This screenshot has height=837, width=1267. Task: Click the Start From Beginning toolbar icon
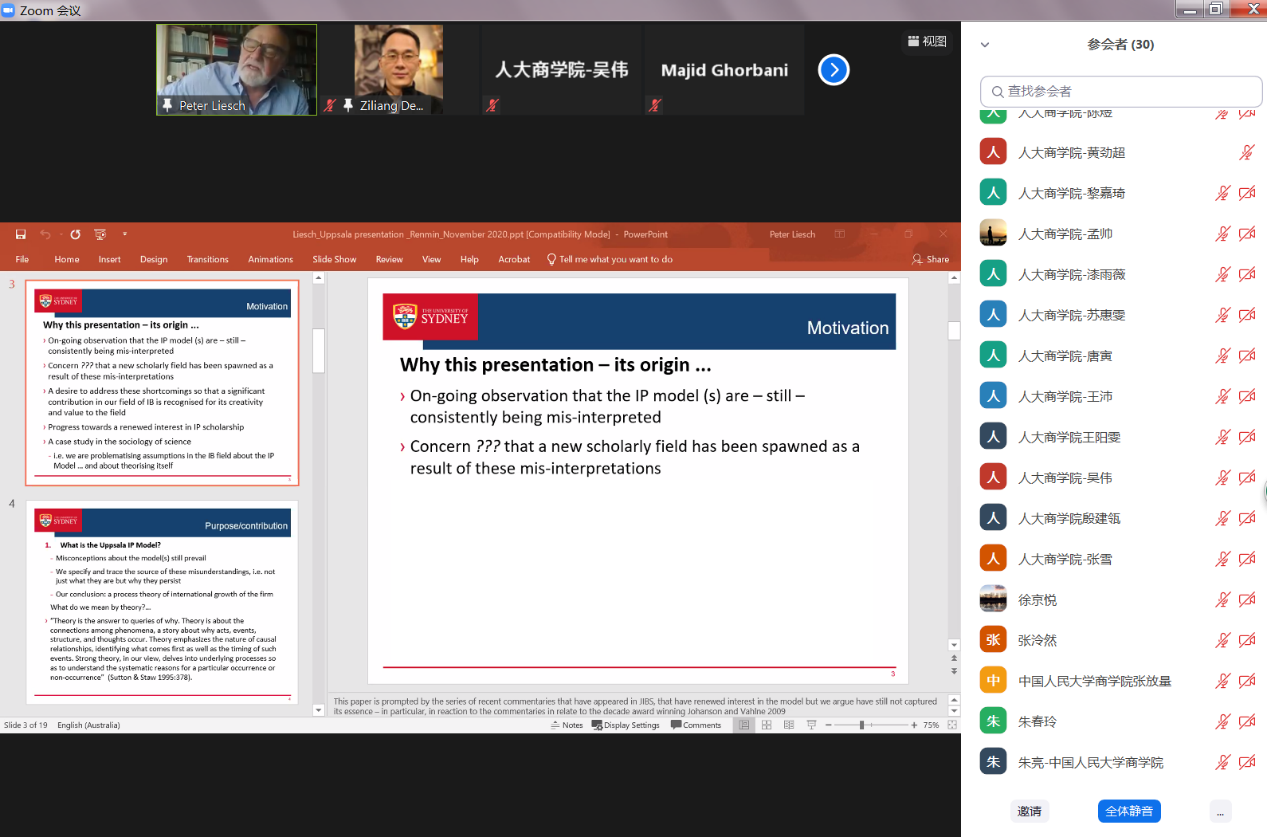coord(100,234)
